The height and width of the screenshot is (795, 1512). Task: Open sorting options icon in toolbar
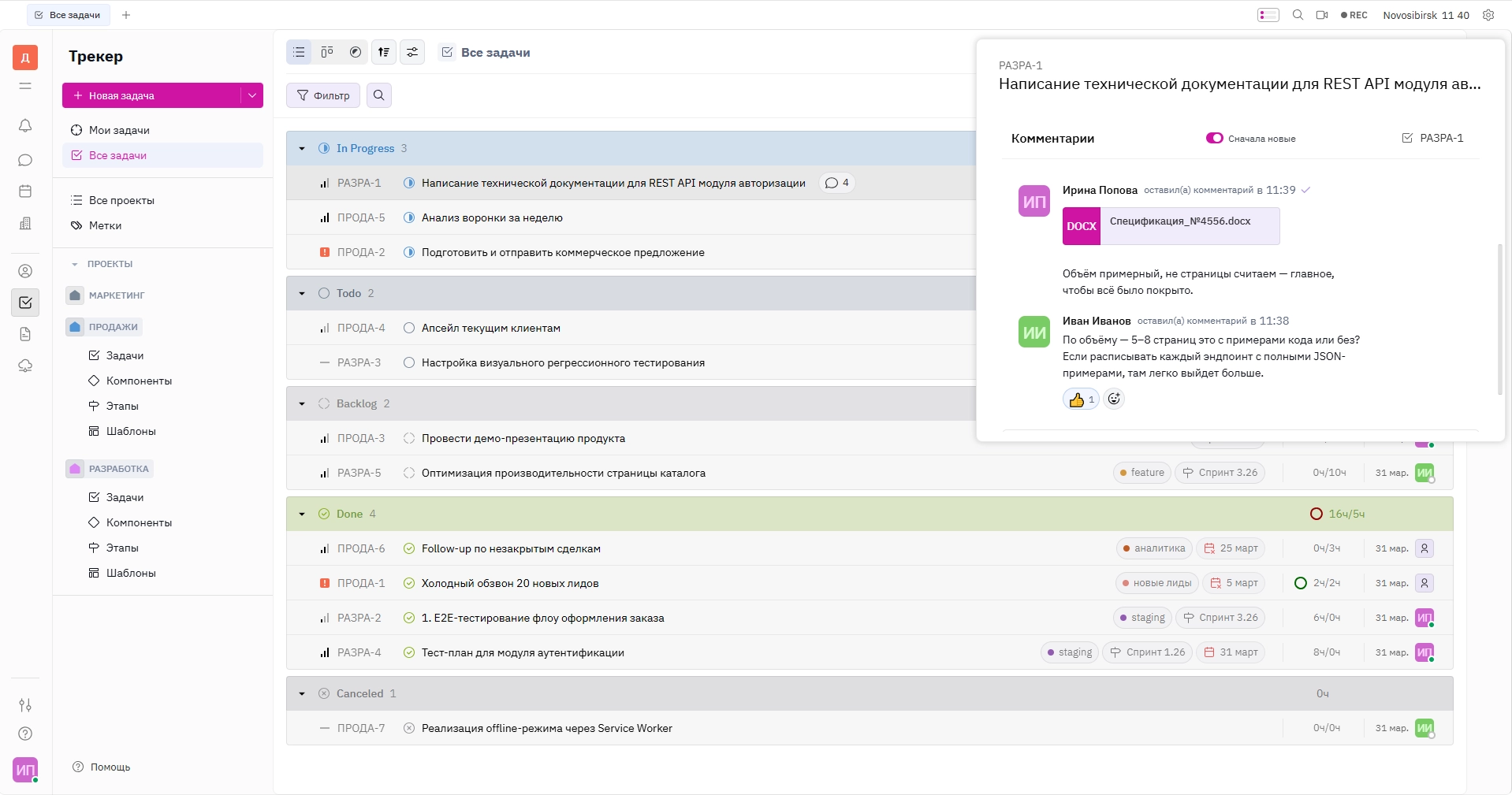(384, 52)
